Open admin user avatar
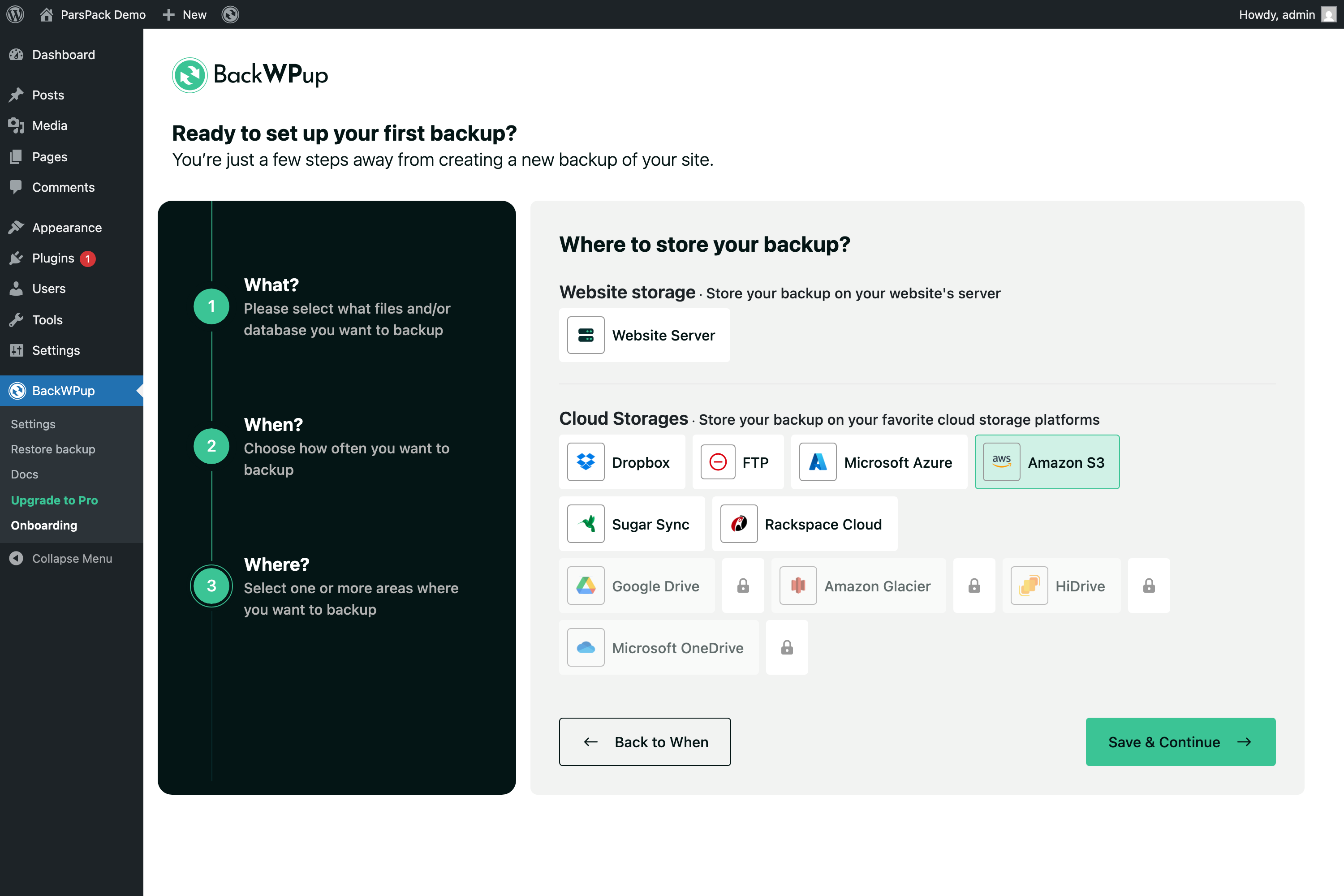The width and height of the screenshot is (1344, 896). tap(1329, 14)
